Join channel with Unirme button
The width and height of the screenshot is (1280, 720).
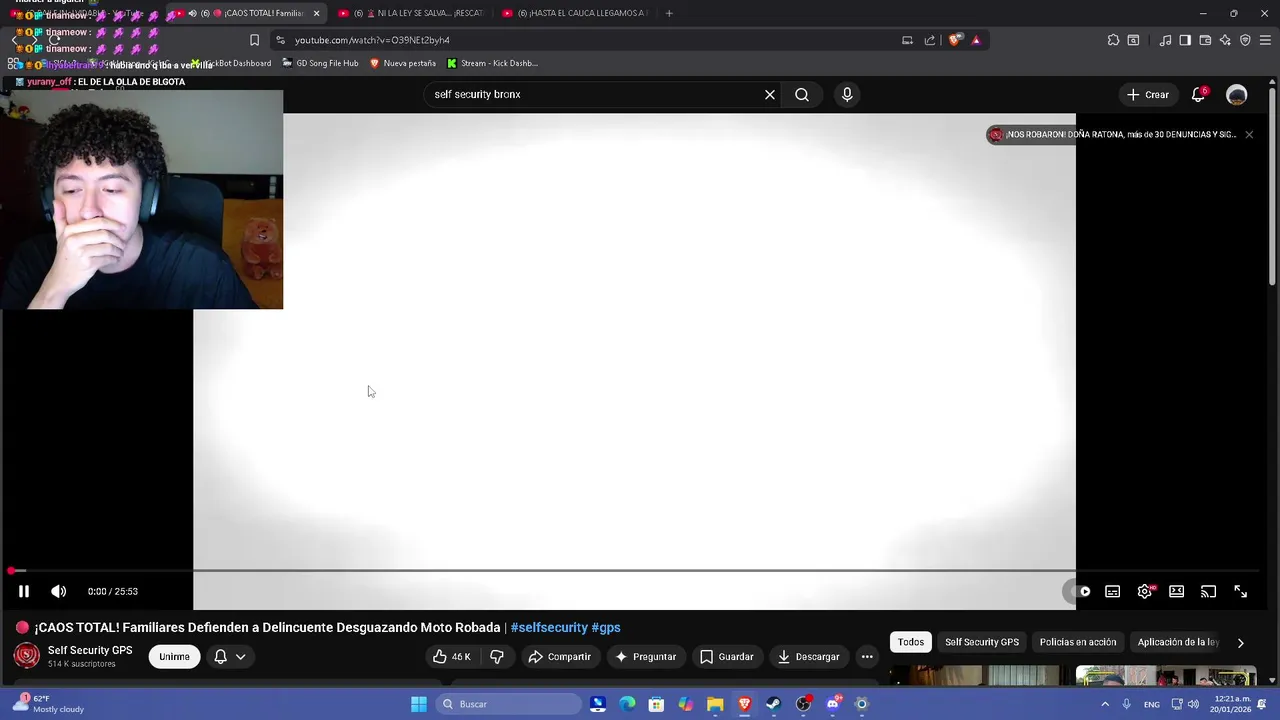click(174, 657)
